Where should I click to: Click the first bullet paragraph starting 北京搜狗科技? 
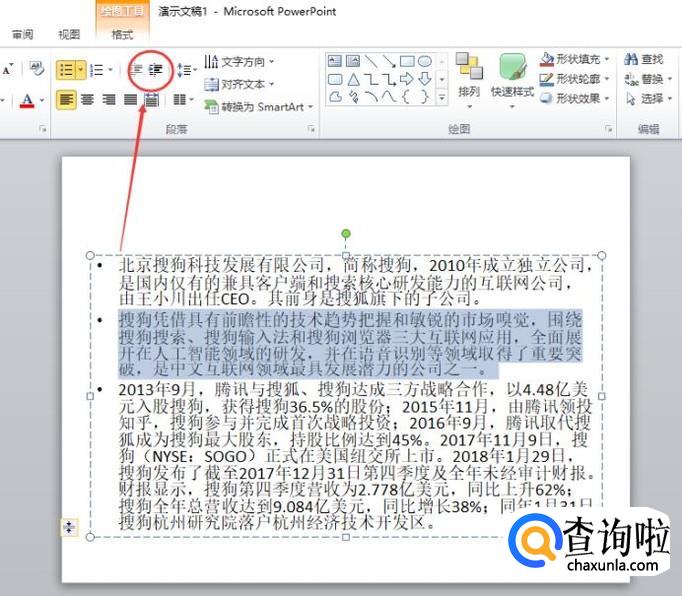click(x=355, y=281)
